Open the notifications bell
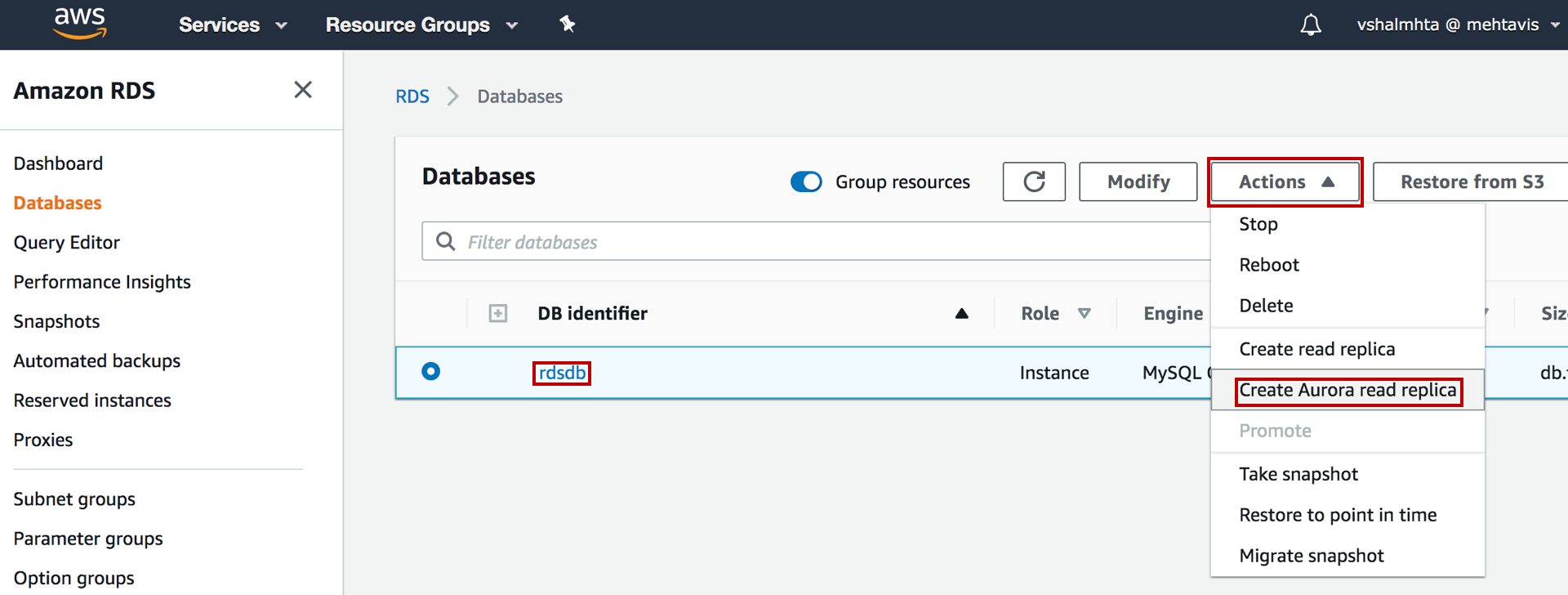Viewport: 1568px width, 595px height. click(x=1311, y=25)
